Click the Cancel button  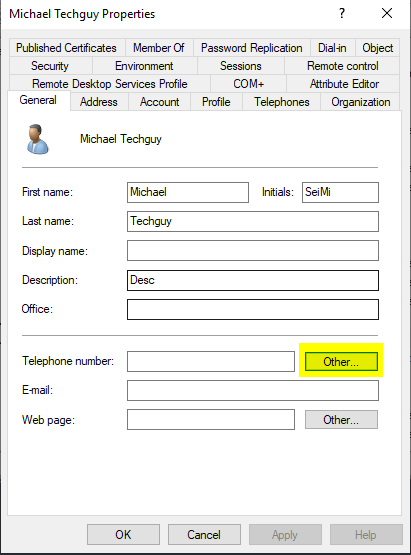point(204,534)
